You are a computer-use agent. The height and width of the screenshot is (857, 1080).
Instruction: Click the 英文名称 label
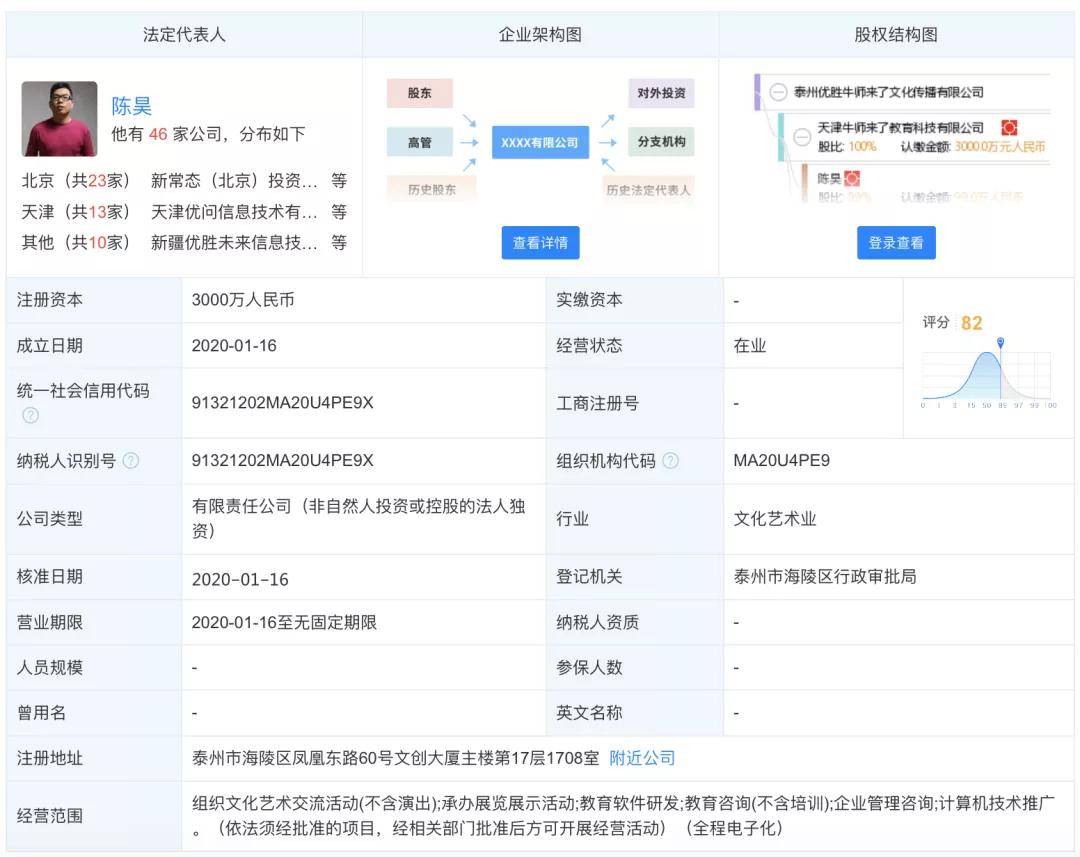click(x=589, y=712)
